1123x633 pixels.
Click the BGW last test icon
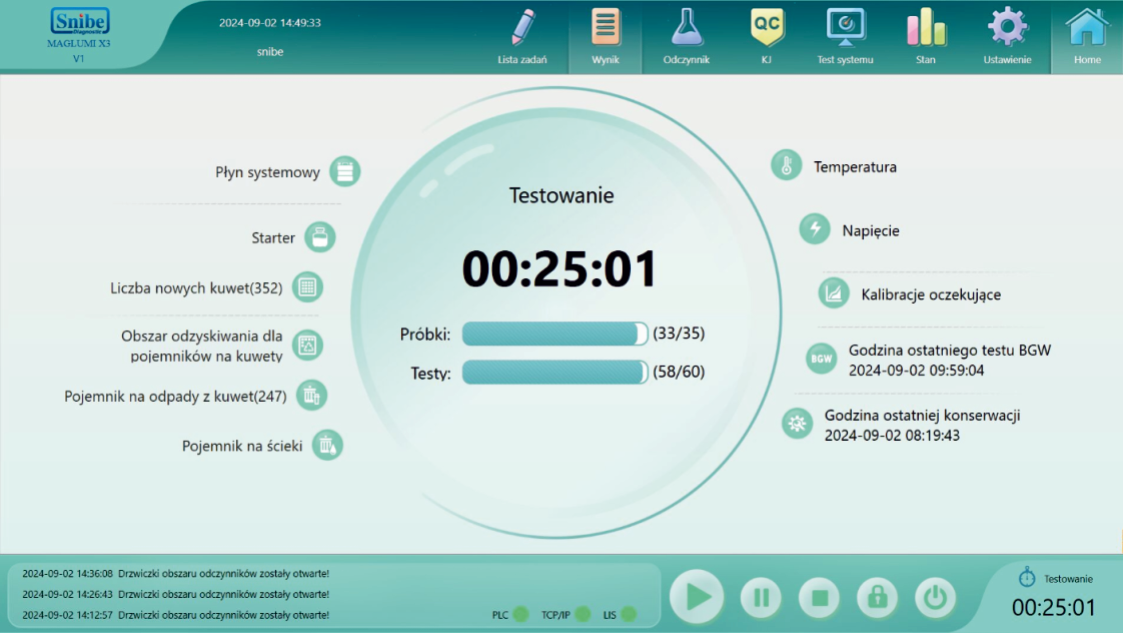click(x=822, y=358)
